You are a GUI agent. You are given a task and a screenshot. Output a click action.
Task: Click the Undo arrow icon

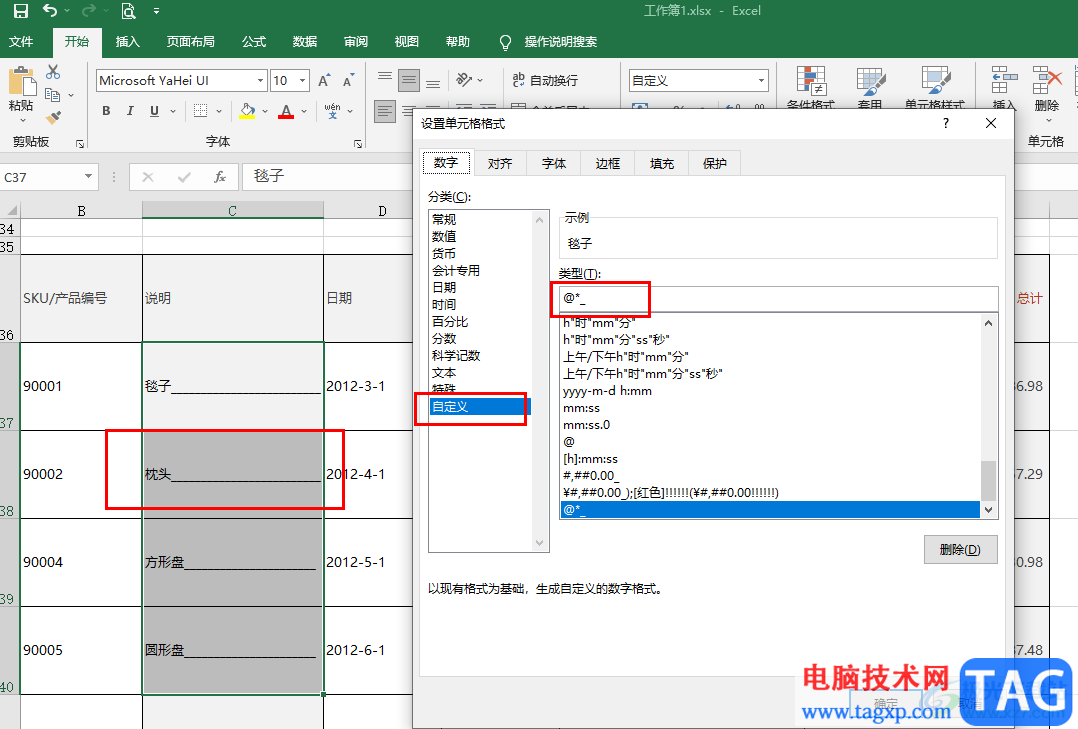(50, 10)
